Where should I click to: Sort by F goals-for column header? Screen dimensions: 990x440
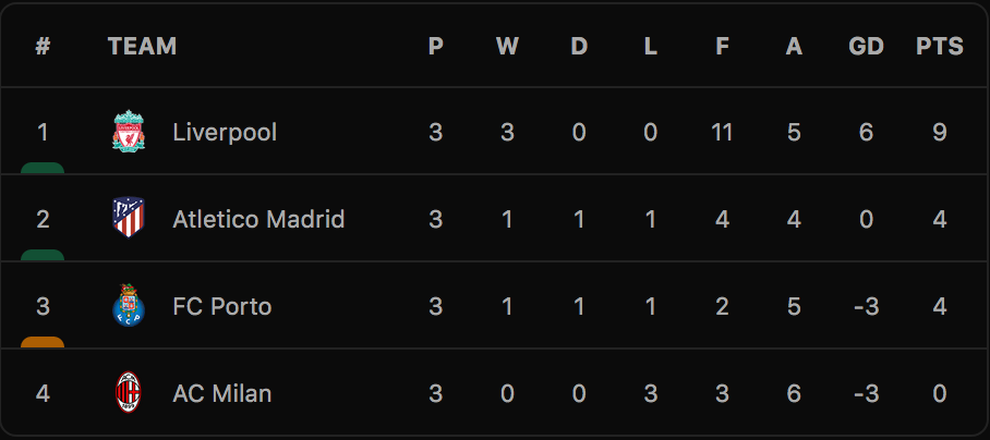tap(722, 46)
